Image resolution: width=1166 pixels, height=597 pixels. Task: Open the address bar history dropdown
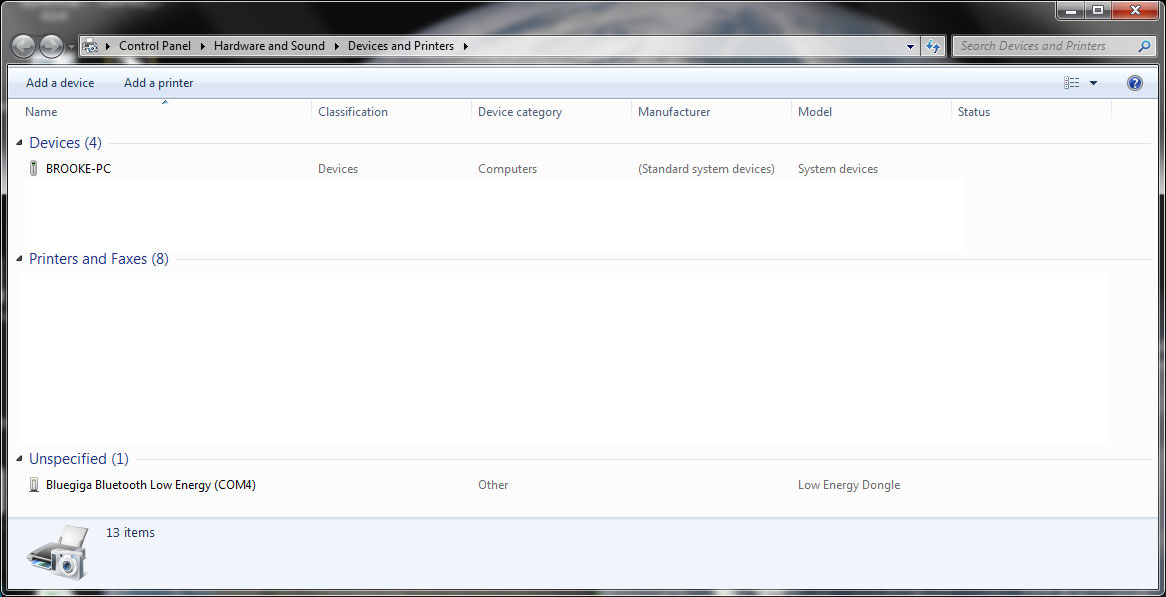(x=910, y=46)
